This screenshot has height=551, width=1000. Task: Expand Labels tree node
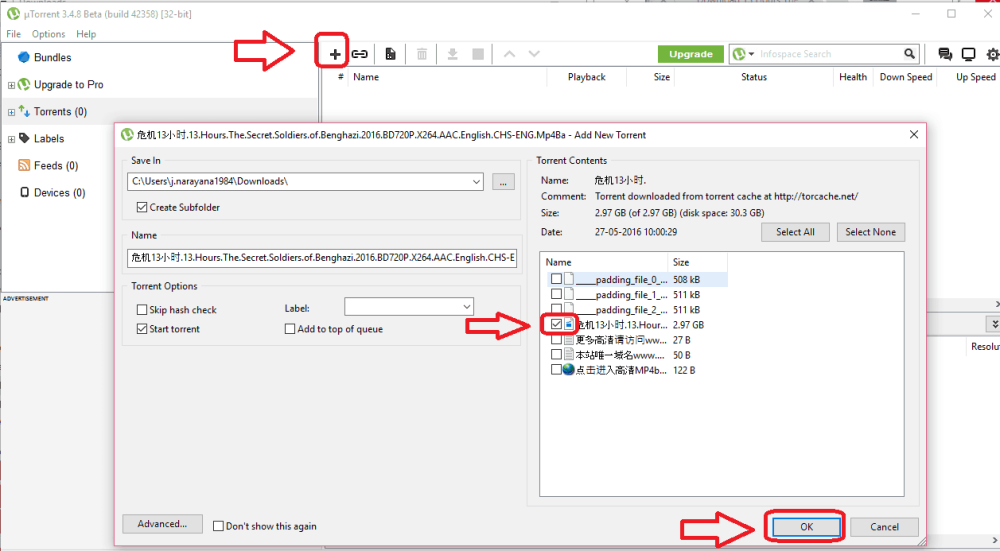click(x=11, y=139)
